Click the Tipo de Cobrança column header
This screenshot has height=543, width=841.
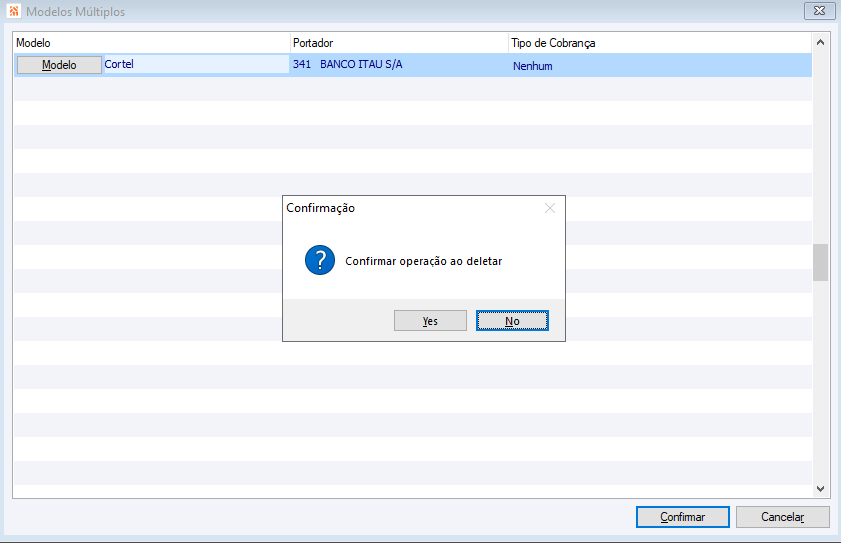660,43
